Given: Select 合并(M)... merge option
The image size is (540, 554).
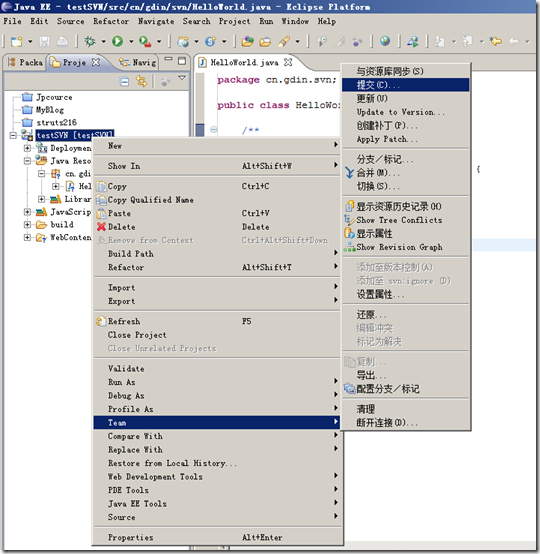Looking at the screenshot, I should pos(405,173).
